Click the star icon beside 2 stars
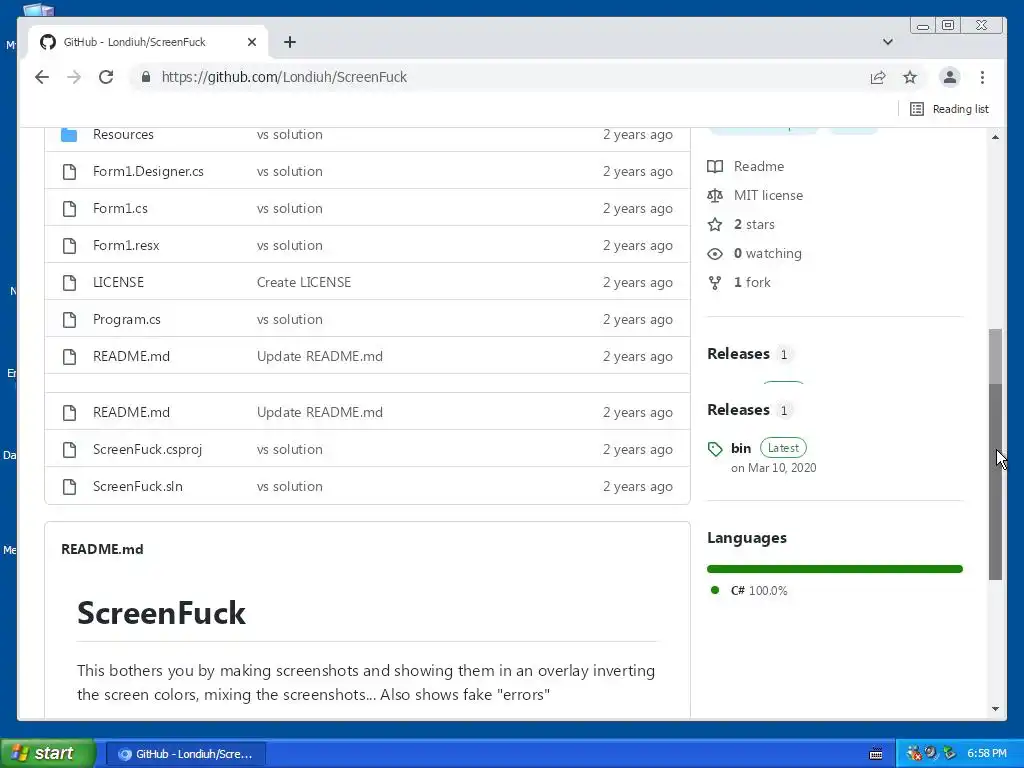 pos(715,225)
